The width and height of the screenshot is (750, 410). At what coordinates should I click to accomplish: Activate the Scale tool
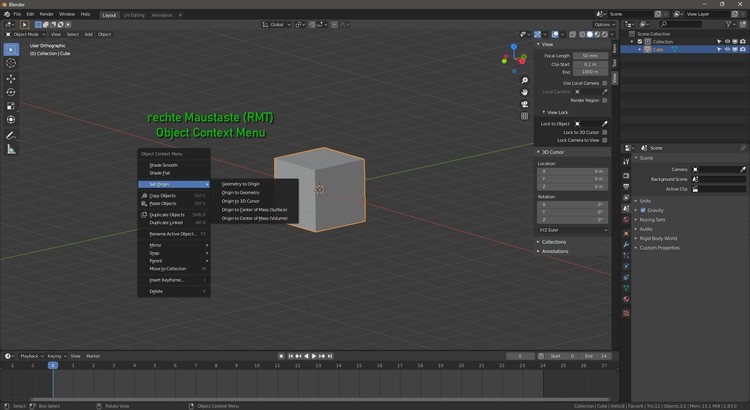11,106
